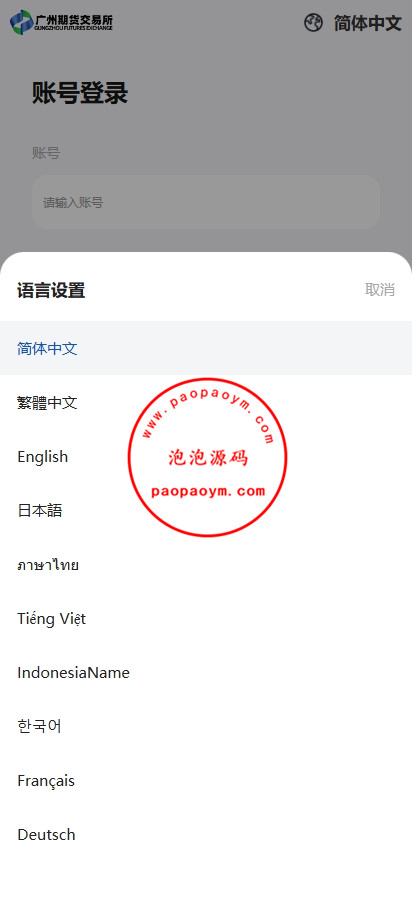Screen dimensions: 412x915
Task: Choose 한국어 from the list
Action: point(206,727)
